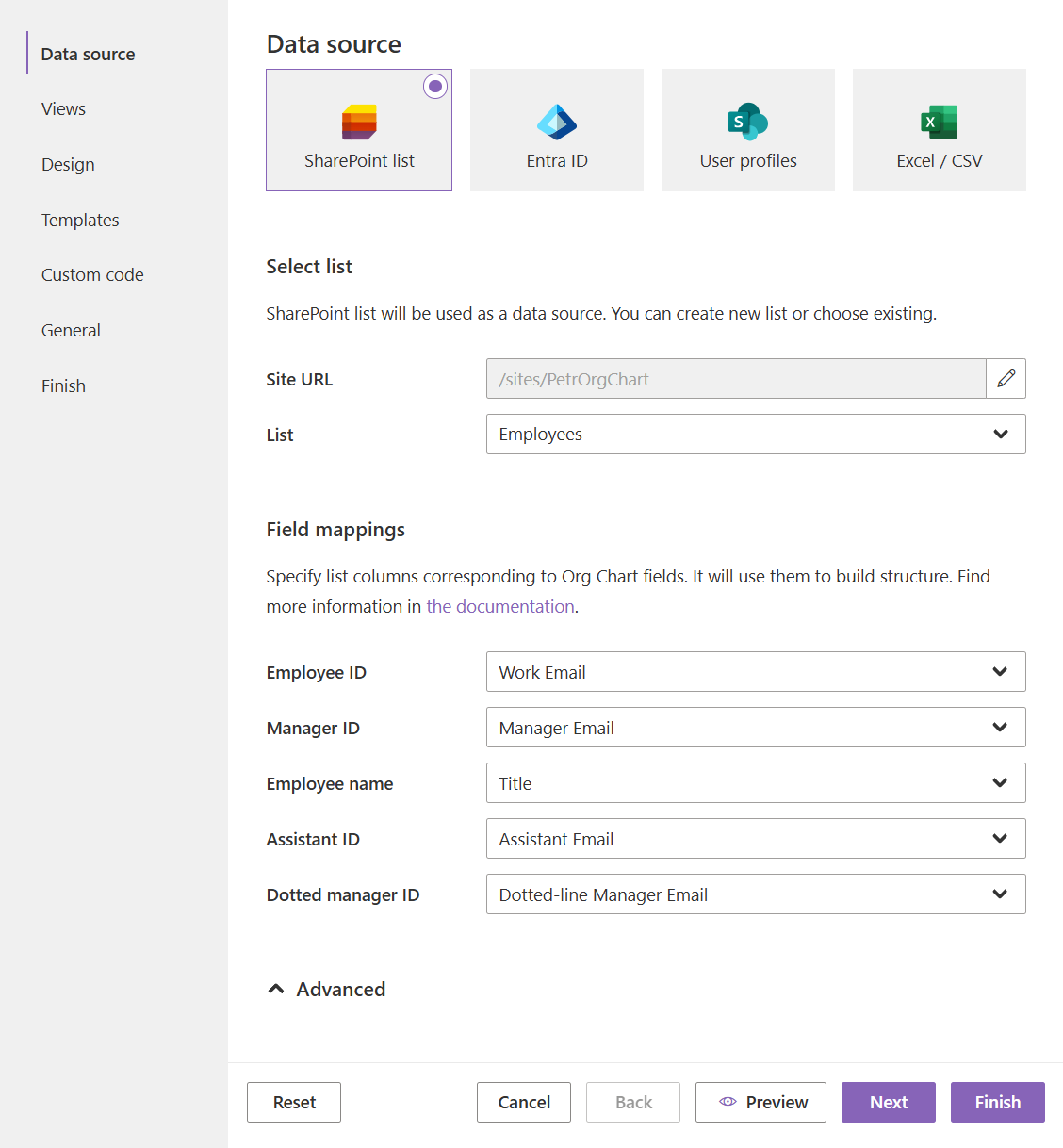The height and width of the screenshot is (1148, 1063).
Task: Open the documentation link
Action: tap(500, 606)
